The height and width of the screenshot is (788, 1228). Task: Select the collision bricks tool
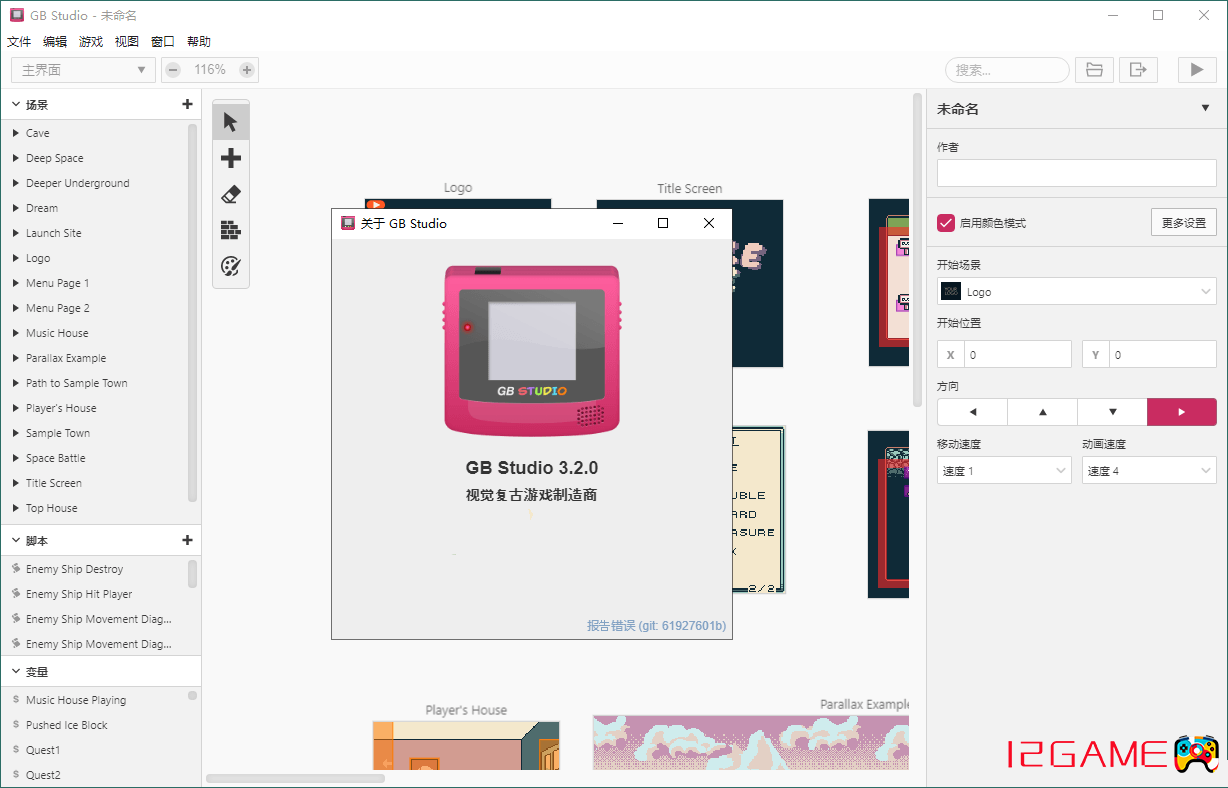(231, 230)
